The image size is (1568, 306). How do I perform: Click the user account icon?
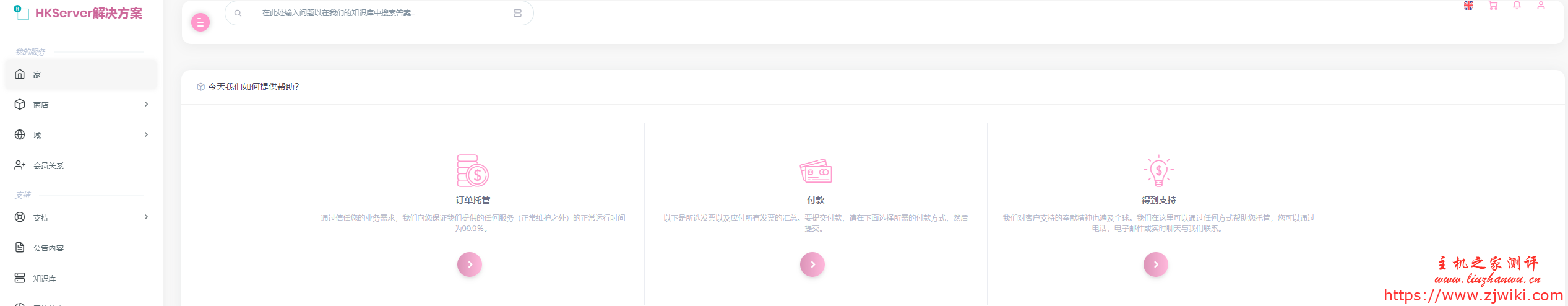pos(1541,6)
